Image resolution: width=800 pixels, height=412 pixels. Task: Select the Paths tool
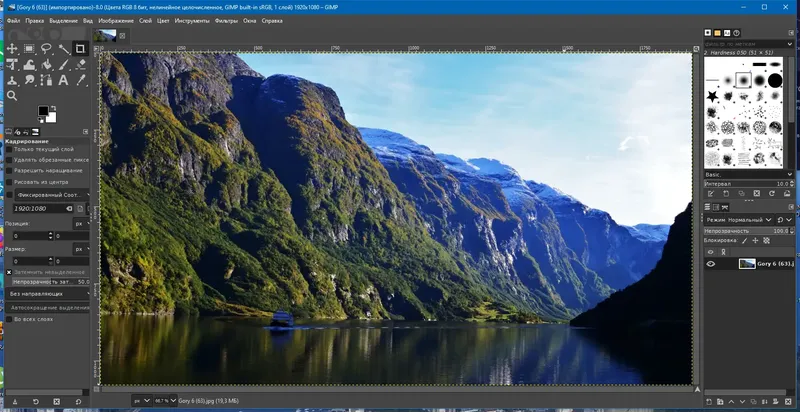(x=46, y=80)
